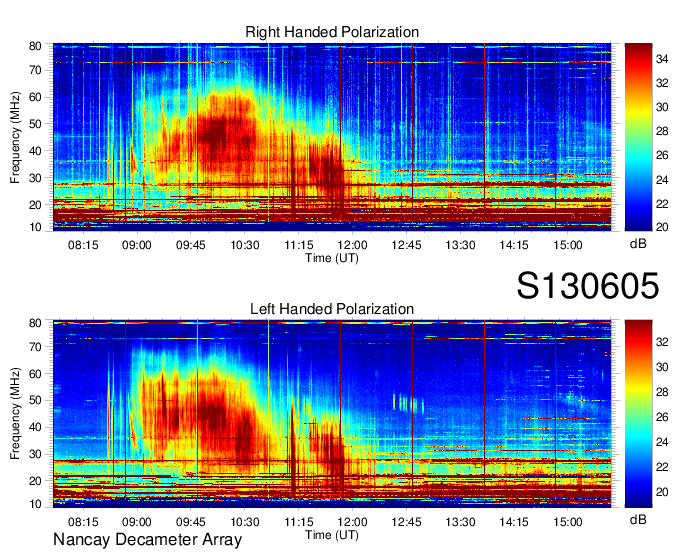This screenshot has height=552, width=680.
Task: Click the 10:30 tick on the right-handed plot
Action: tap(245, 245)
